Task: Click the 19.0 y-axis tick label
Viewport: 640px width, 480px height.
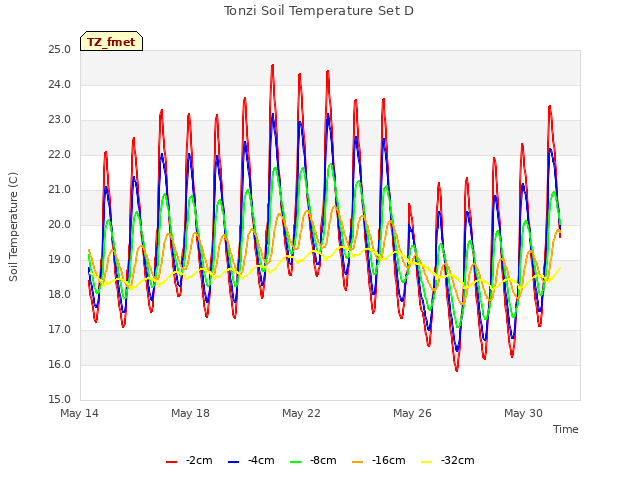Action: click(60, 260)
